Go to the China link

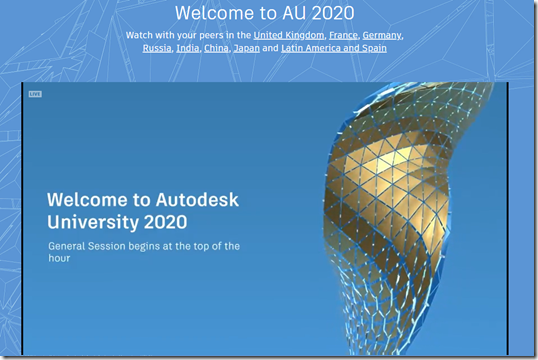click(216, 48)
